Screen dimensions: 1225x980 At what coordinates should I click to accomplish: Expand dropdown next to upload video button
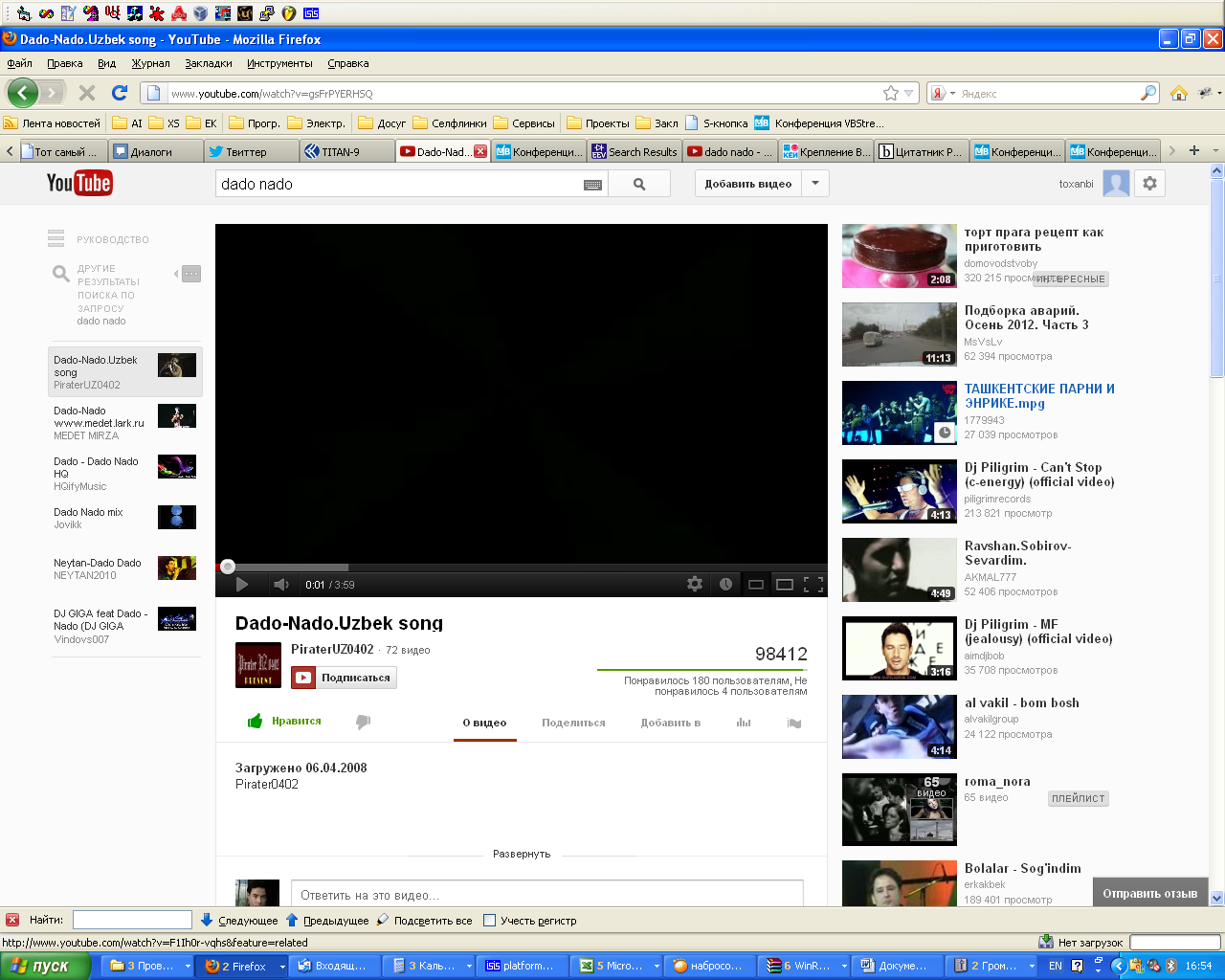815,184
